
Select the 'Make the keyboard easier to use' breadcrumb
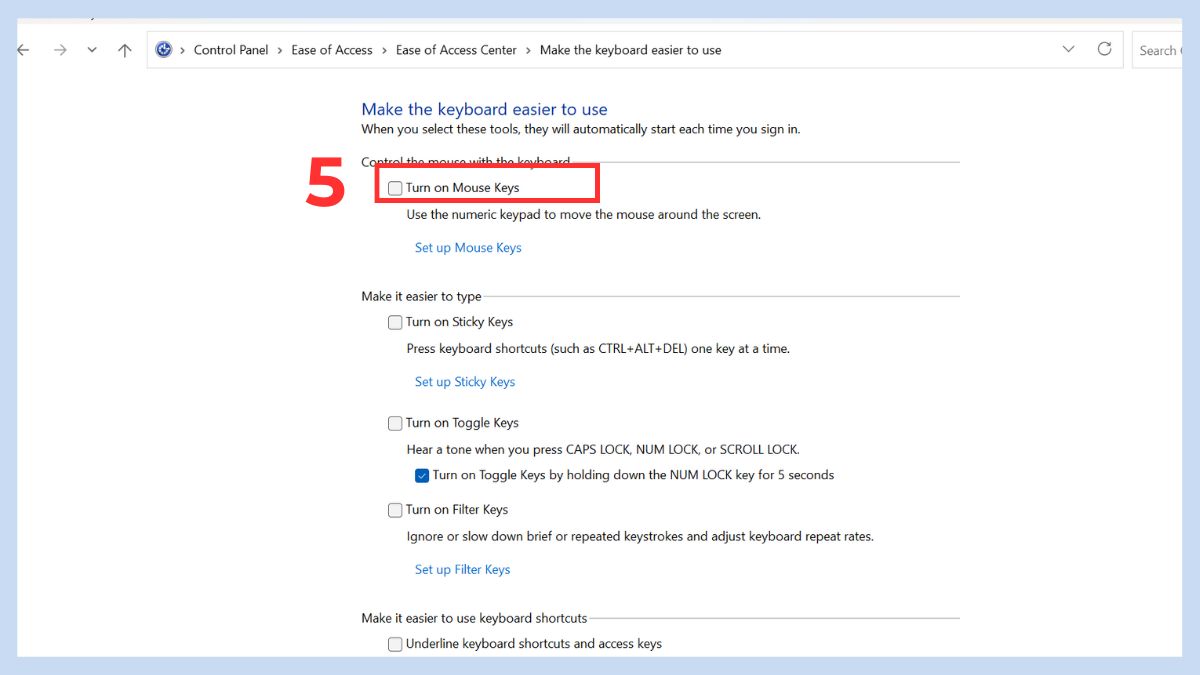pyautogui.click(x=630, y=50)
